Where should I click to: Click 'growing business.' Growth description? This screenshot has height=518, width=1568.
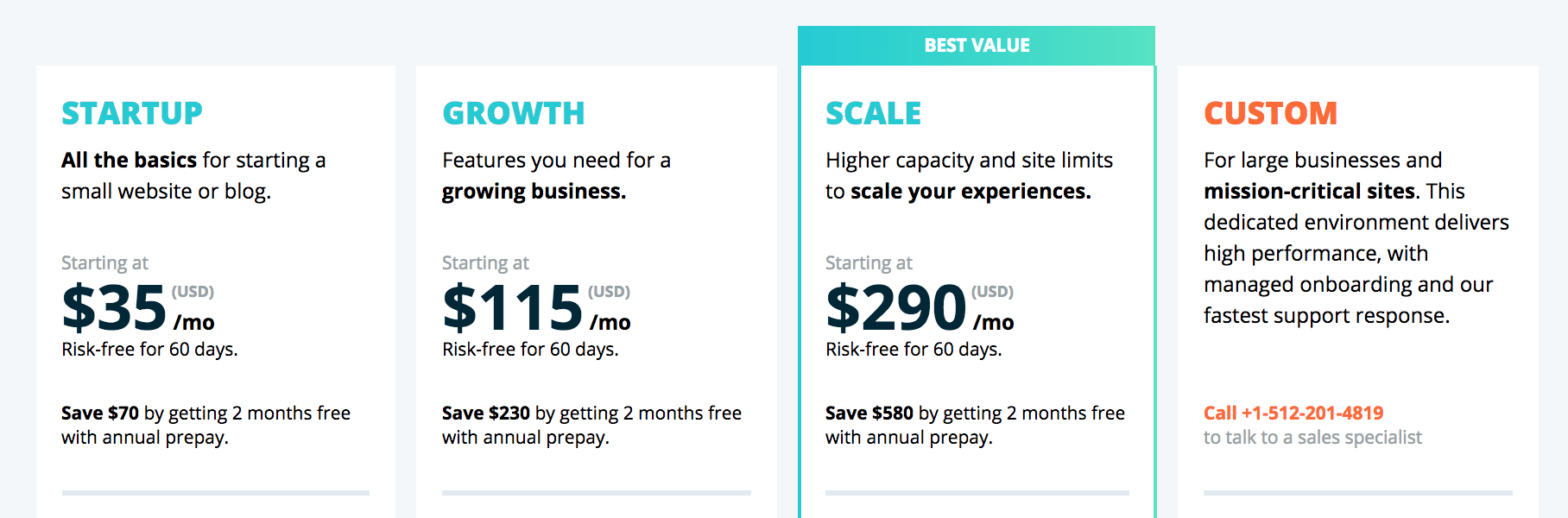click(x=534, y=191)
